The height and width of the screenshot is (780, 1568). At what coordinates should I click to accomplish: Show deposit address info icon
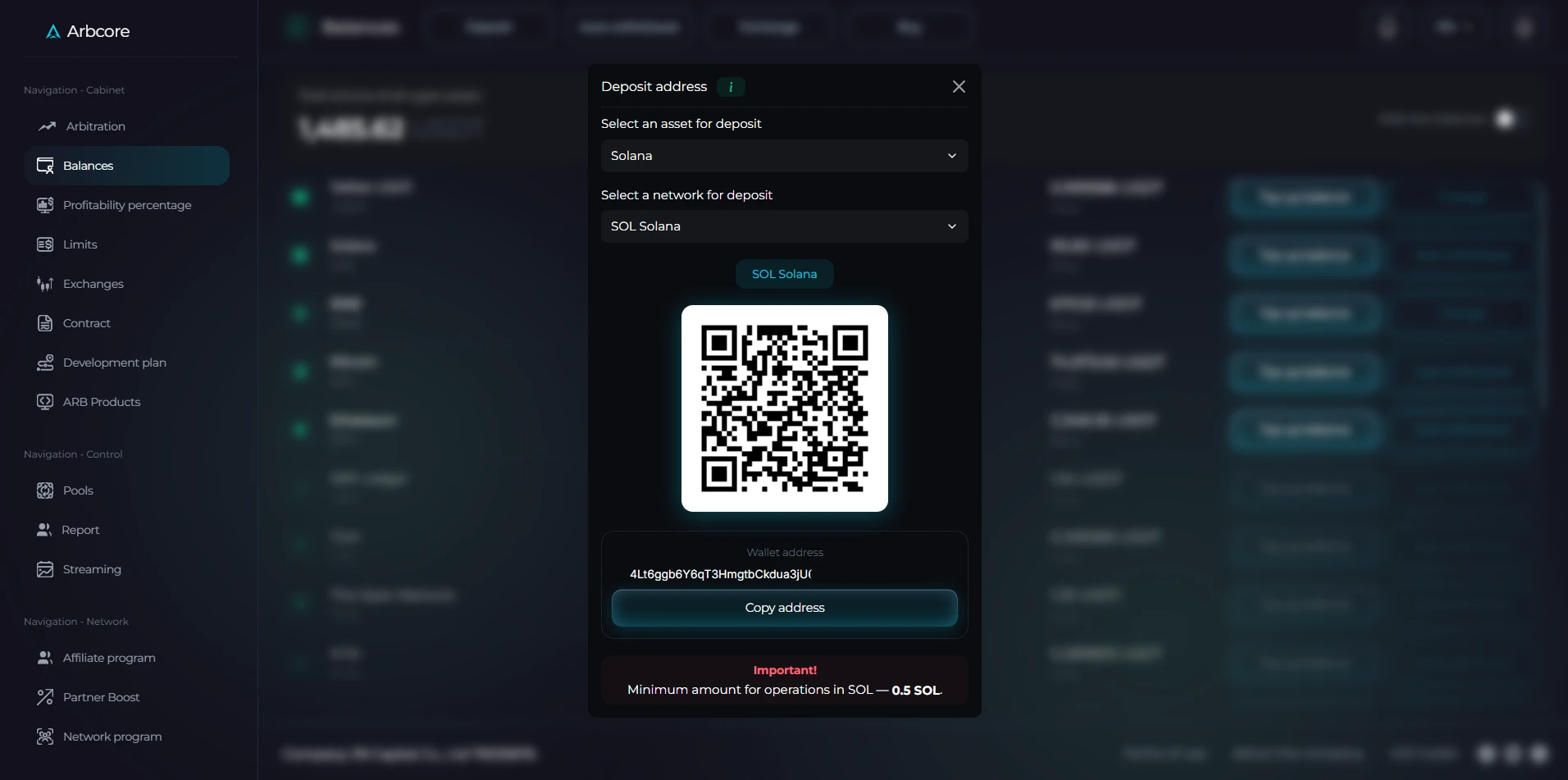pos(731,87)
